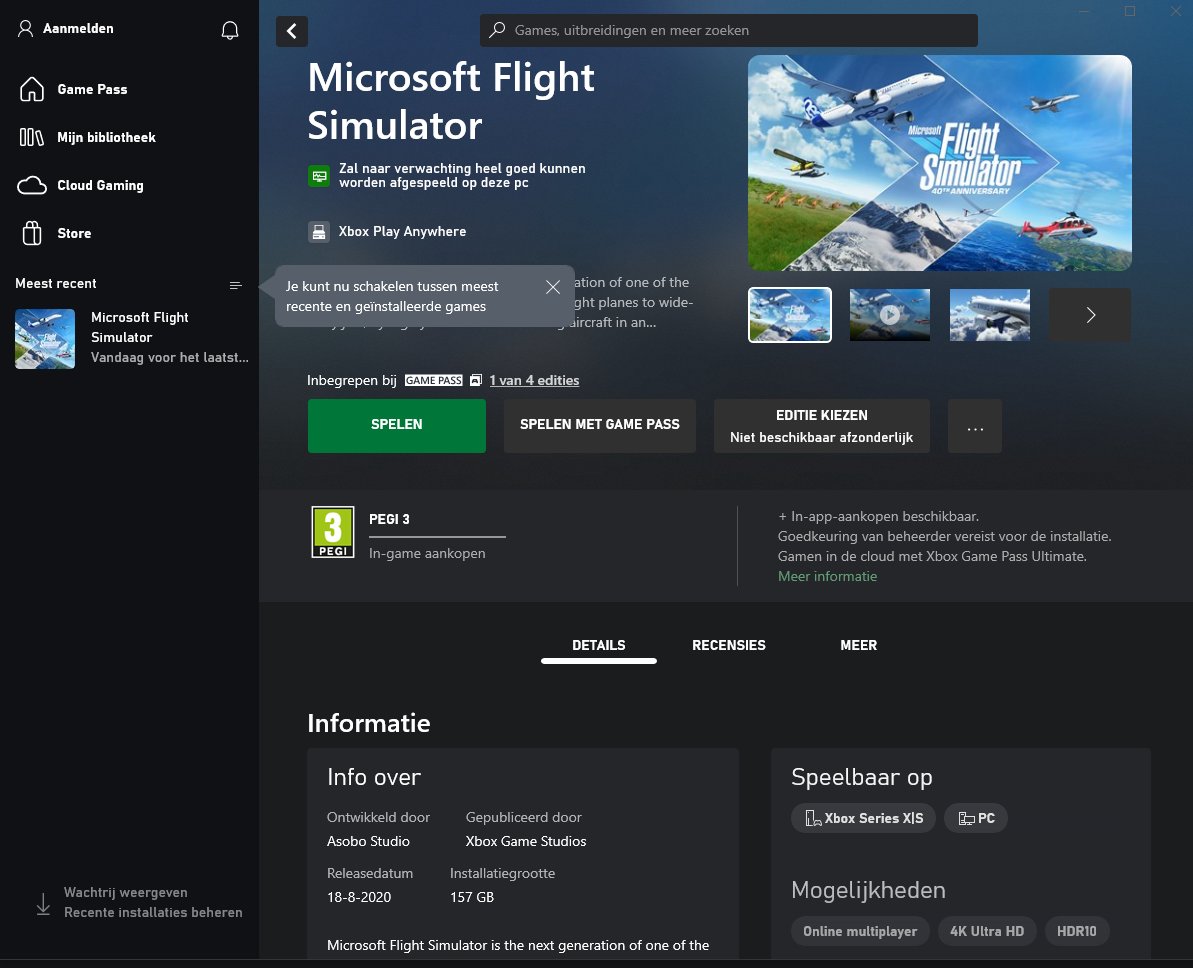Dismiss the tooltip about switching games
The width and height of the screenshot is (1193, 968).
(x=553, y=287)
